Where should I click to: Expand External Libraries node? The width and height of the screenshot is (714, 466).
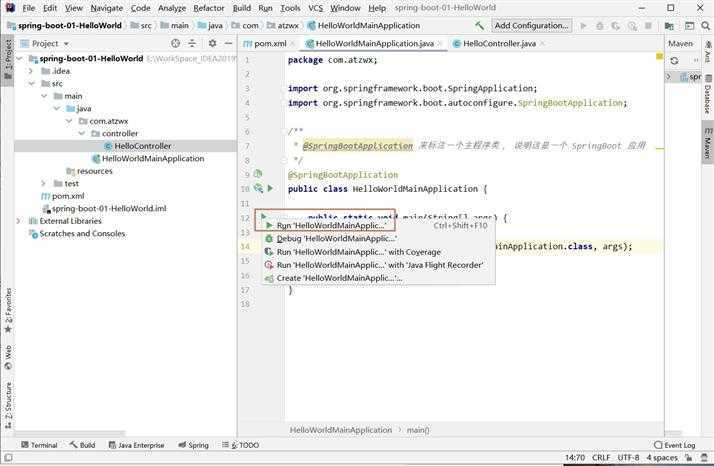pyautogui.click(x=18, y=221)
